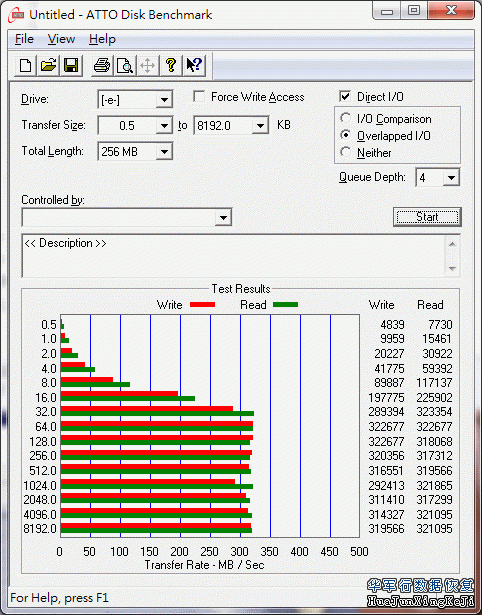Click the 'For Help, press F1' status text

click(x=59, y=598)
